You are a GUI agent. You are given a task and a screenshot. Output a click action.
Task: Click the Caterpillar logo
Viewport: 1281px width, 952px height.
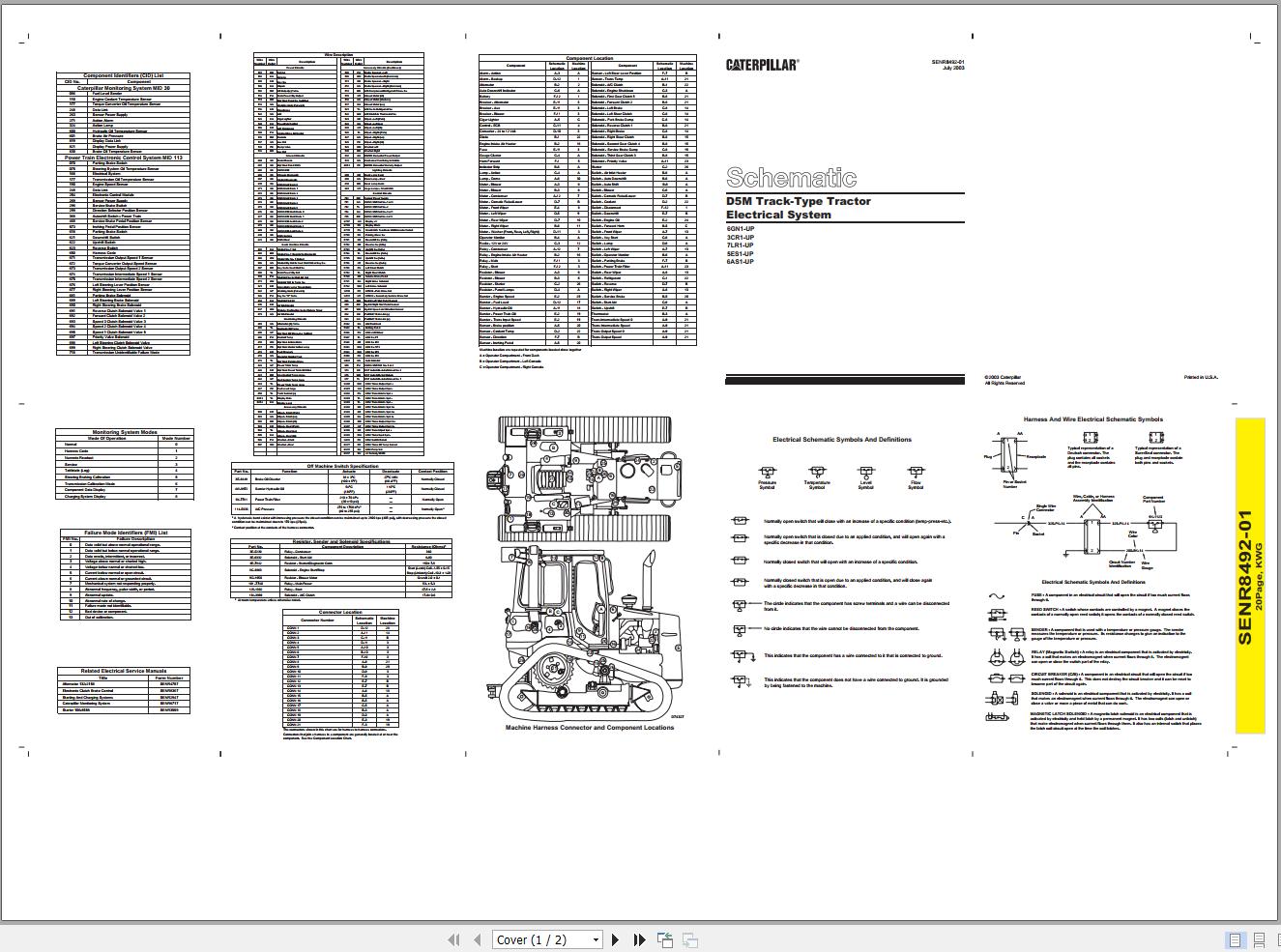pyautogui.click(x=763, y=63)
